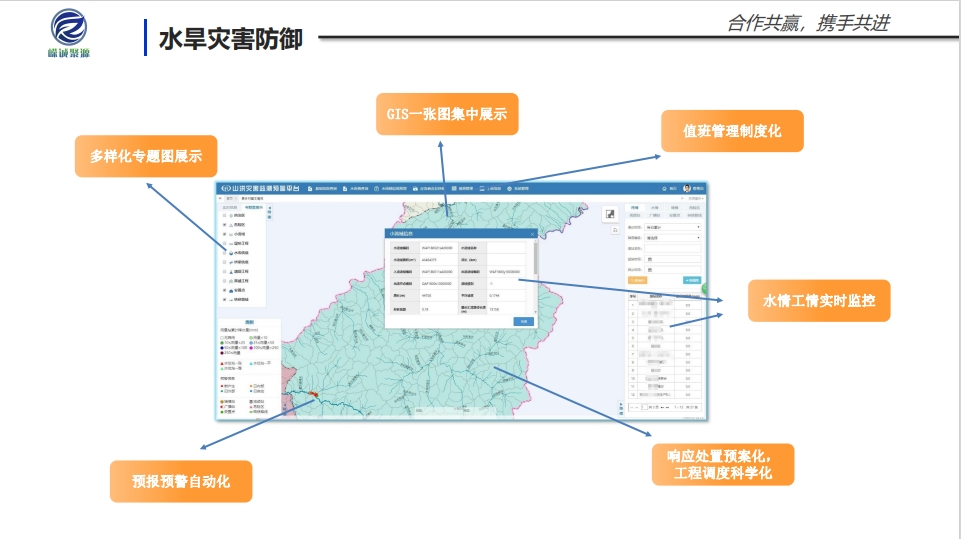Collapse left layer panel via side handle
Image resolution: width=961 pixels, height=539 pixels.
pos(269,212)
